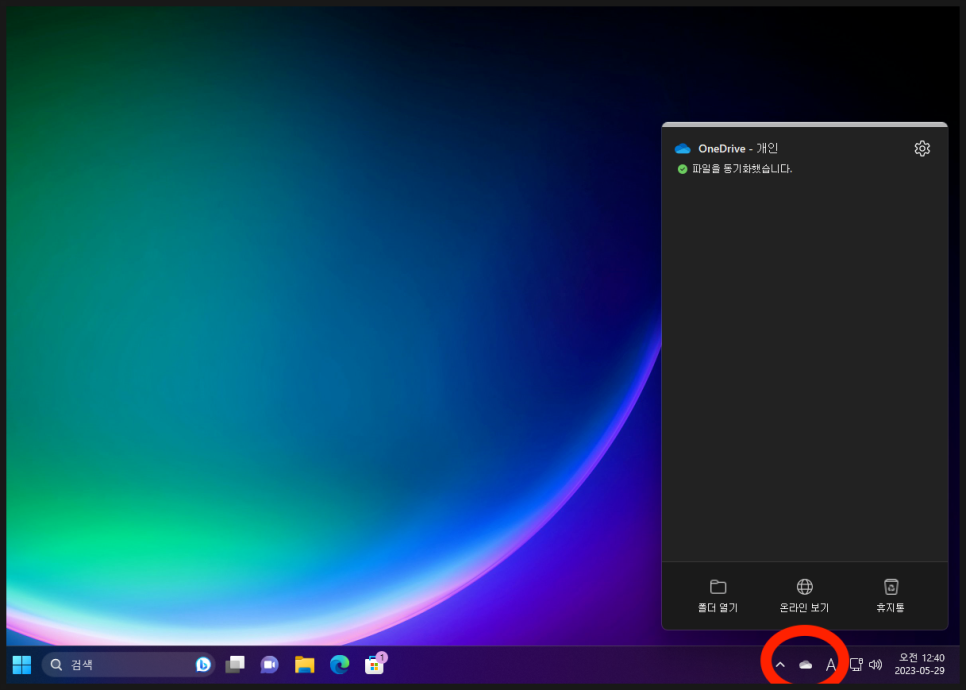Open folder via 폴더 열기 button

click(718, 596)
